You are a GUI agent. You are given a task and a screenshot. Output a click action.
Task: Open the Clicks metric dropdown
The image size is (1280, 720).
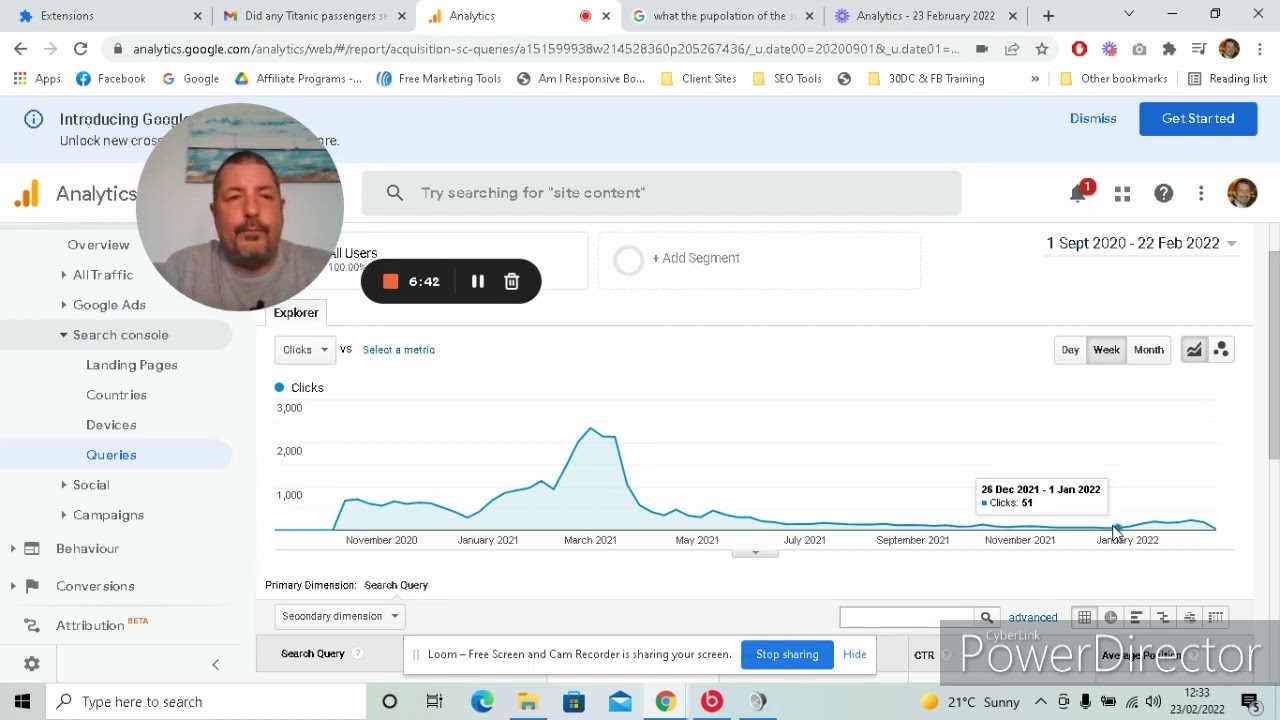click(305, 350)
